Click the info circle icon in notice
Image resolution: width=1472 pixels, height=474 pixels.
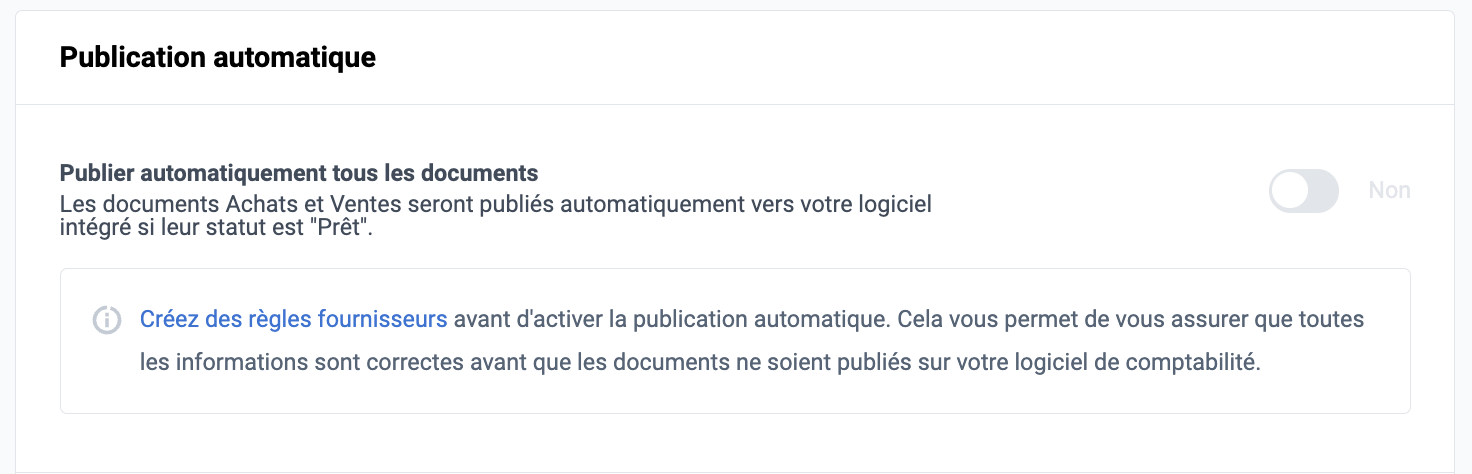pyautogui.click(x=107, y=321)
